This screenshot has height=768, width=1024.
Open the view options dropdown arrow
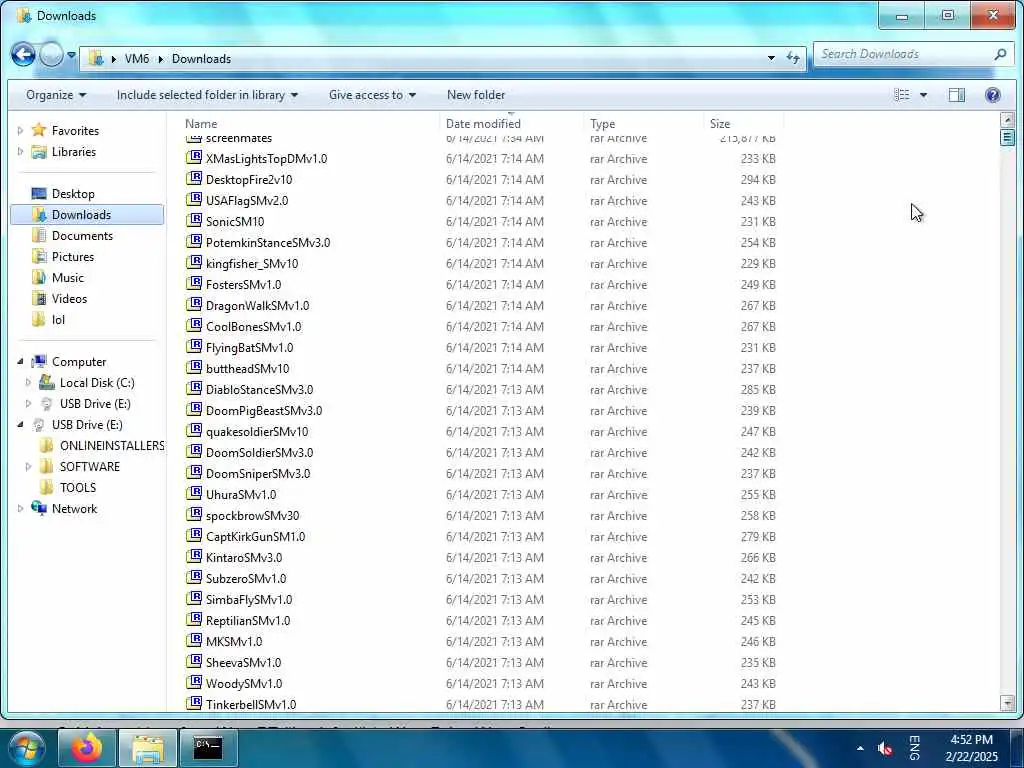pos(923,95)
